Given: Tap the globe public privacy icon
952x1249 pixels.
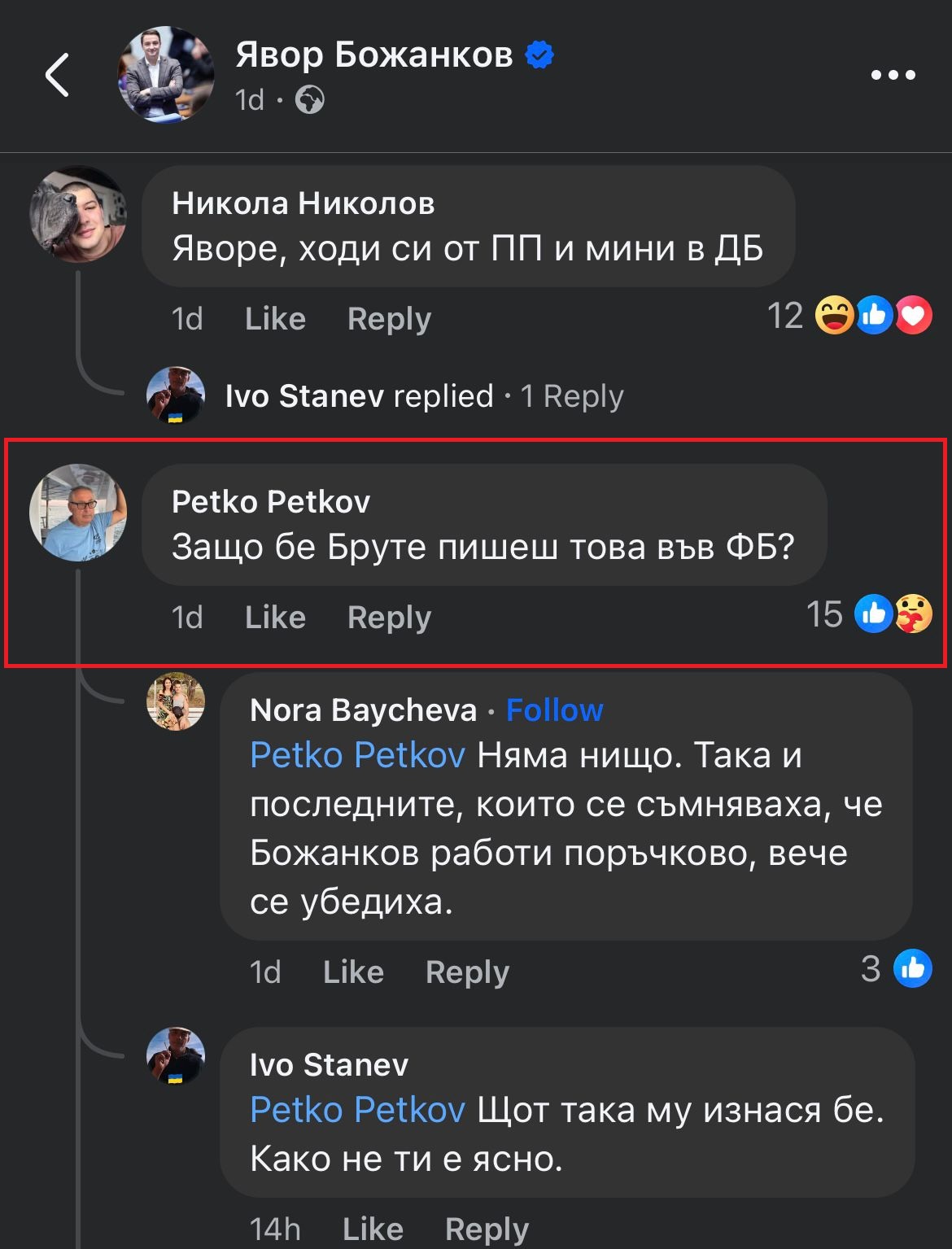Looking at the screenshot, I should pyautogui.click(x=309, y=100).
